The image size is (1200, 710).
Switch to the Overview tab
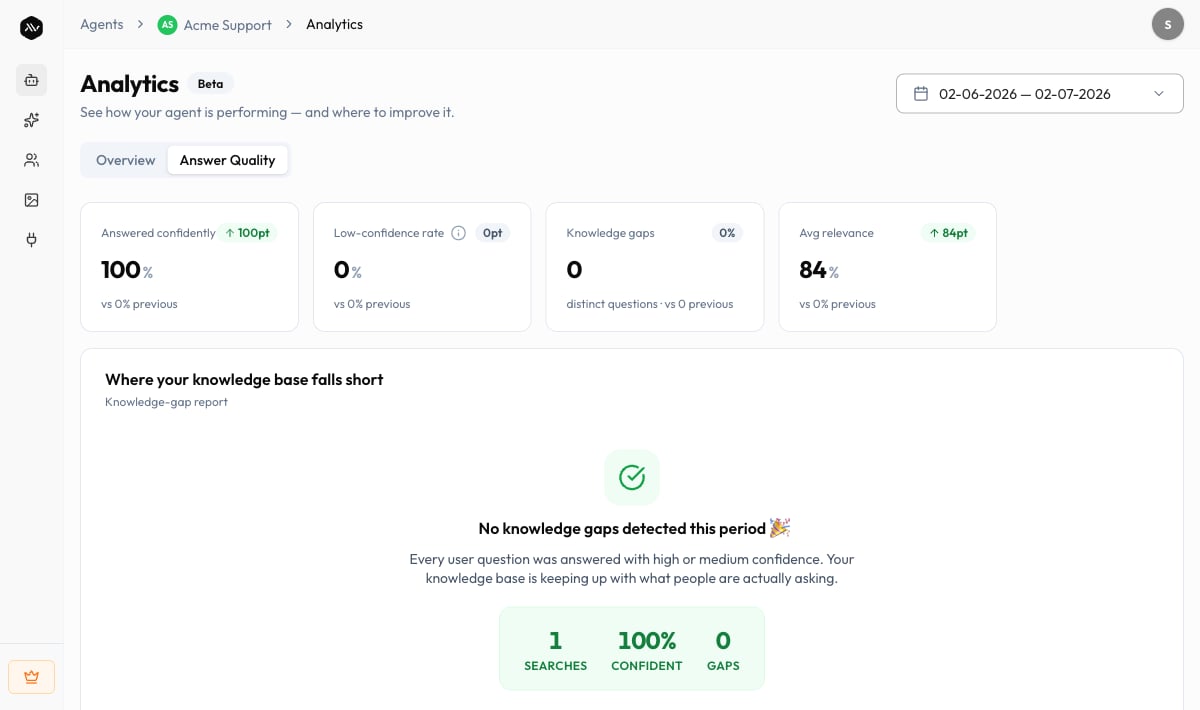(x=126, y=160)
